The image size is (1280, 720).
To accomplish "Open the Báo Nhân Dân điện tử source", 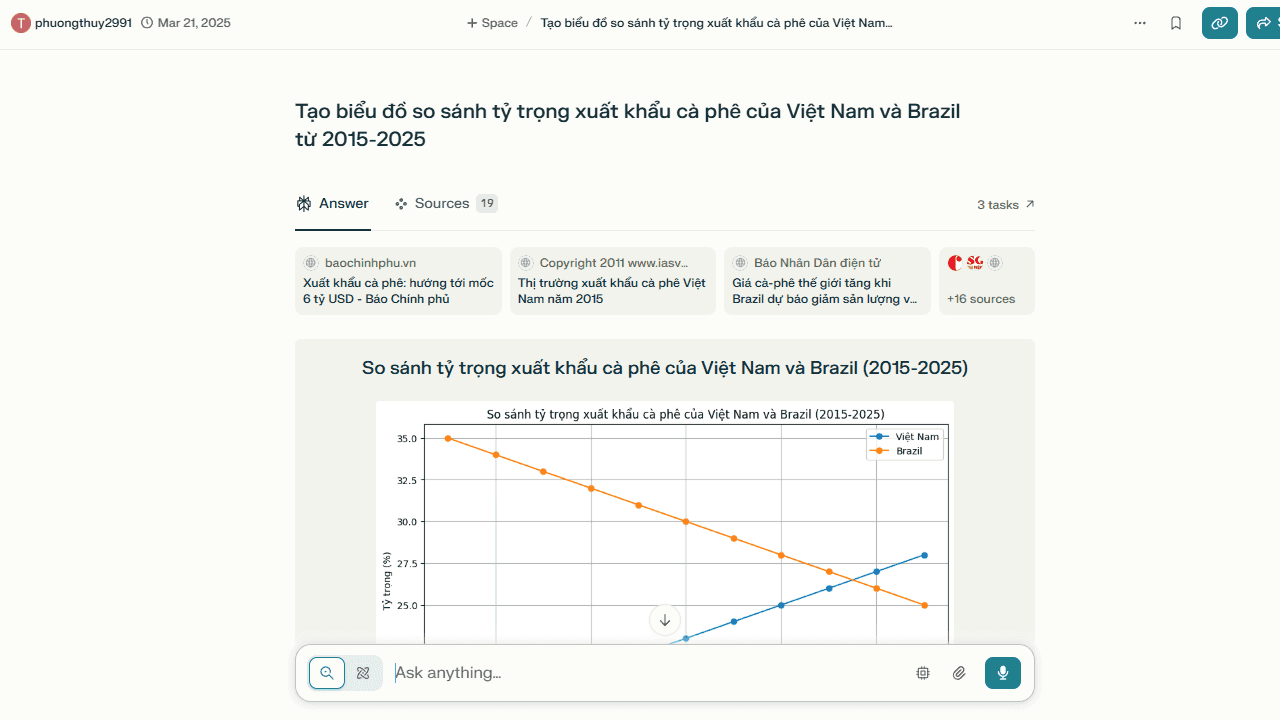I will [x=827, y=281].
